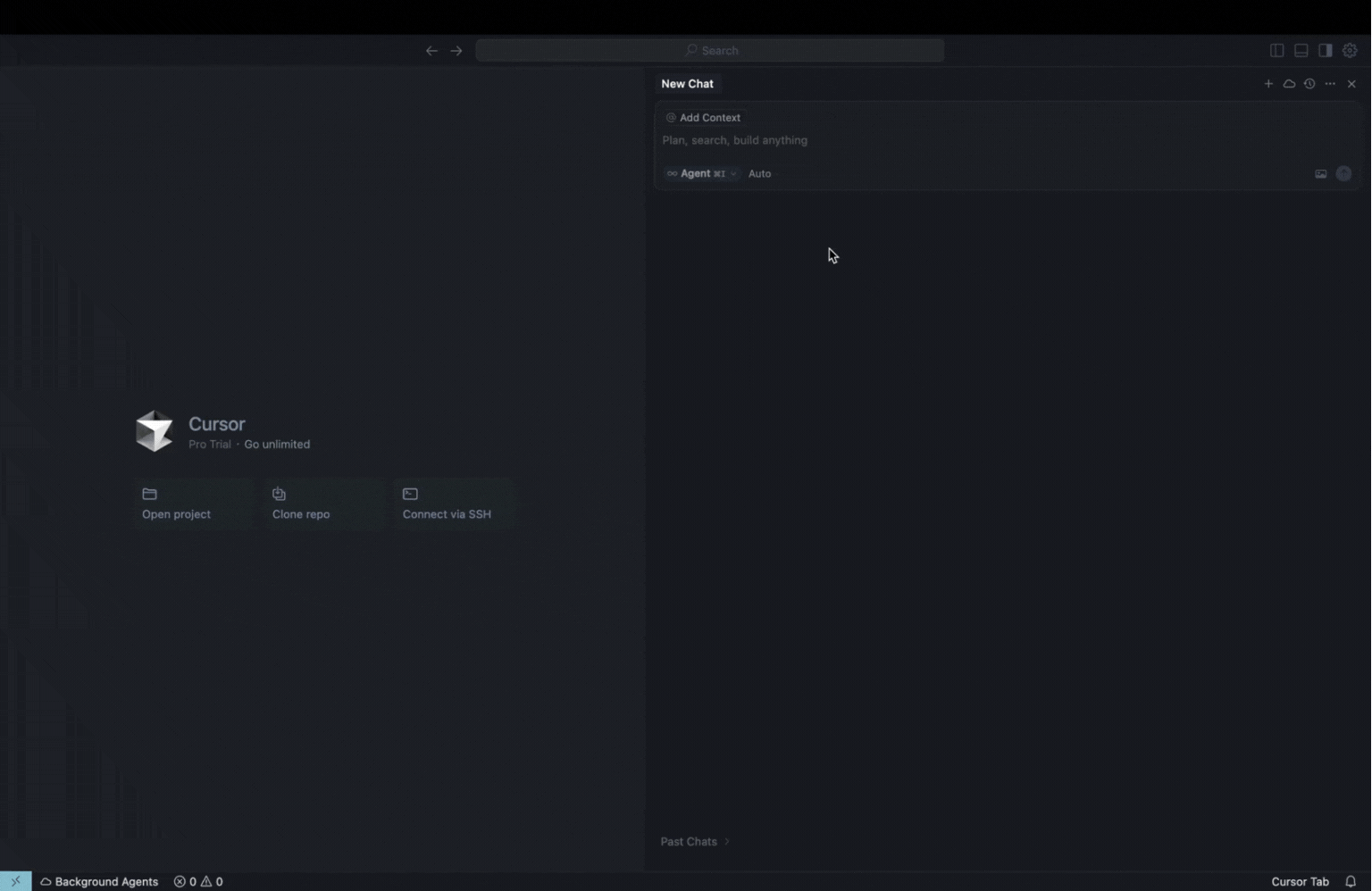1372x891 pixels.
Task: Toggle the bottom panel layout icon
Action: coord(1301,51)
